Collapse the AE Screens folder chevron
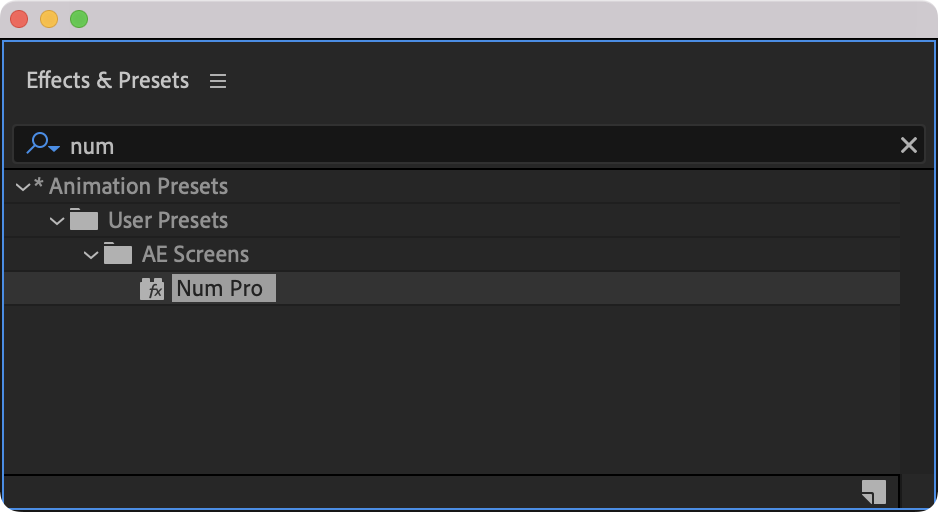The height and width of the screenshot is (512, 938). point(91,255)
